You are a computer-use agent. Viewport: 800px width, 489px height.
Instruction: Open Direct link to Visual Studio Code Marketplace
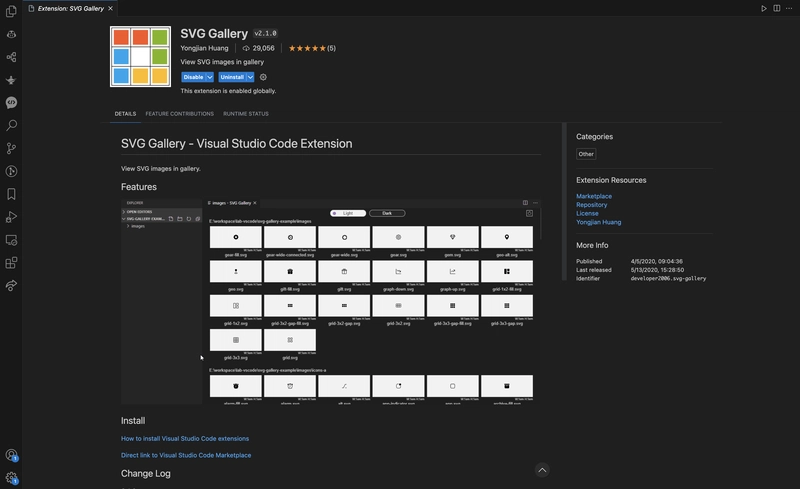pyautogui.click(x=186, y=455)
